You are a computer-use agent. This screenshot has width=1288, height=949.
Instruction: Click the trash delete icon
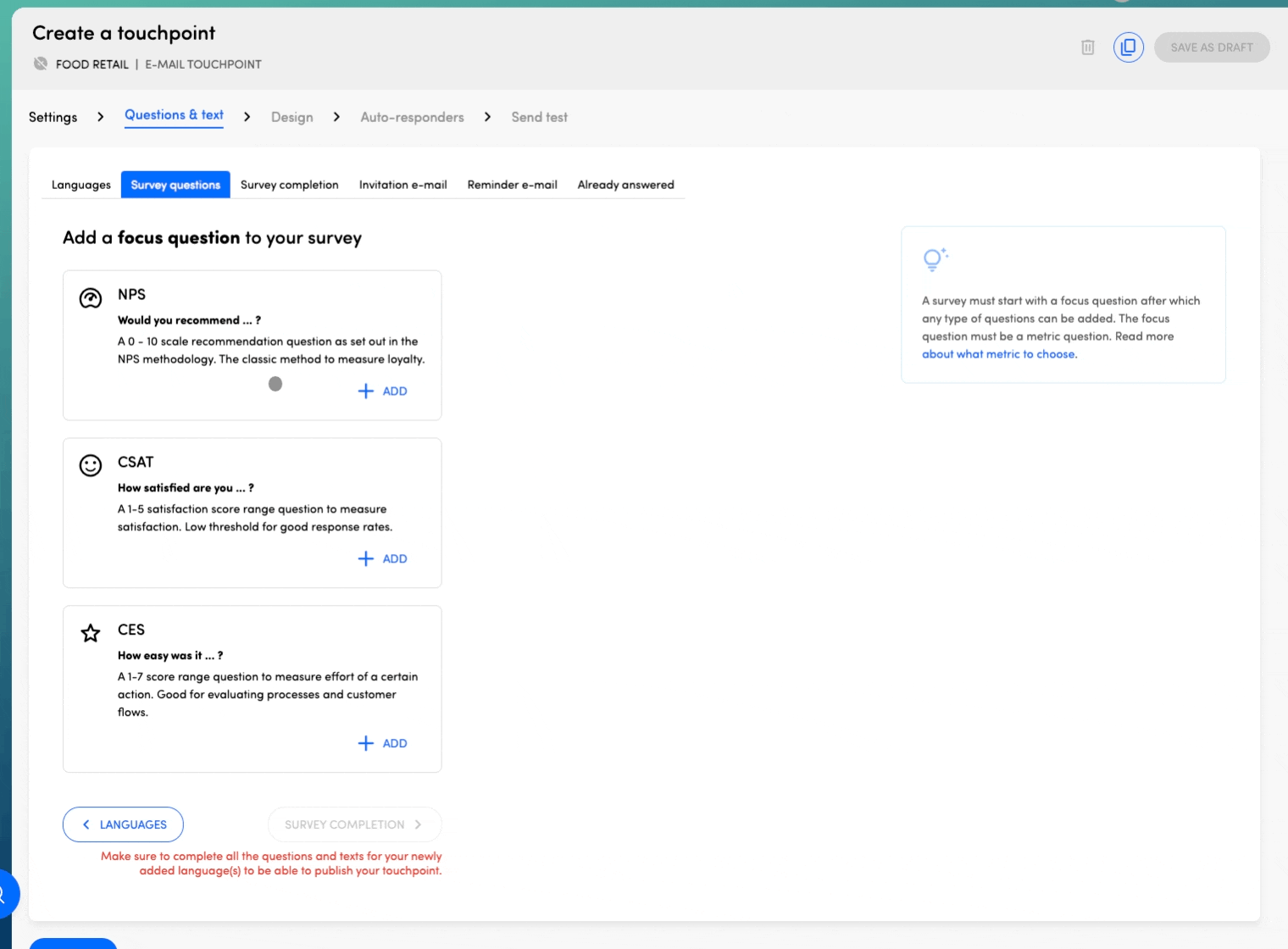tap(1088, 47)
